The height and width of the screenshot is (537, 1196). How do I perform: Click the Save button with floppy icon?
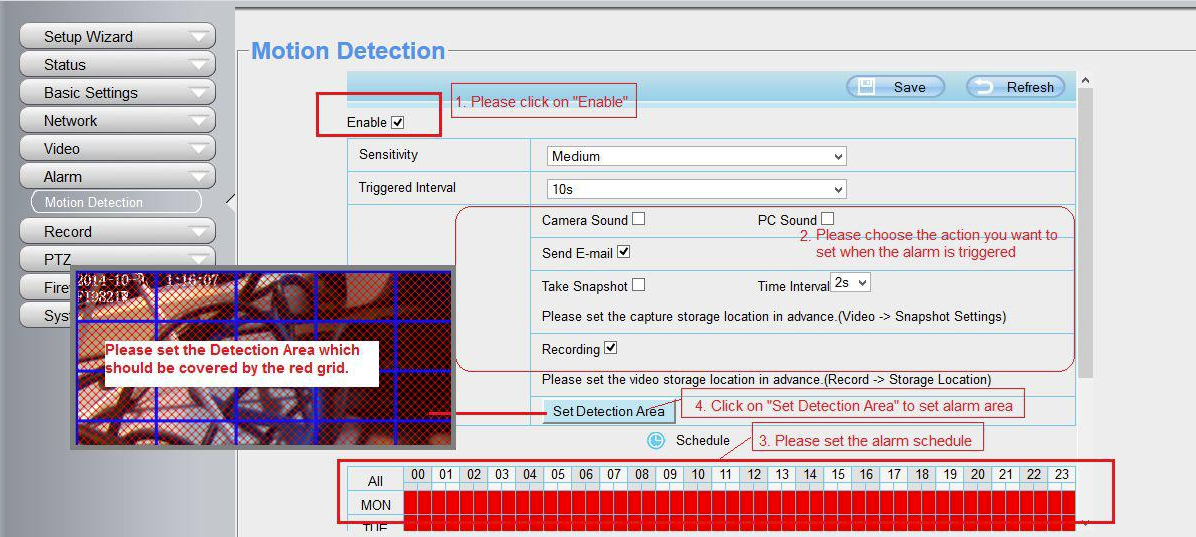tap(895, 87)
